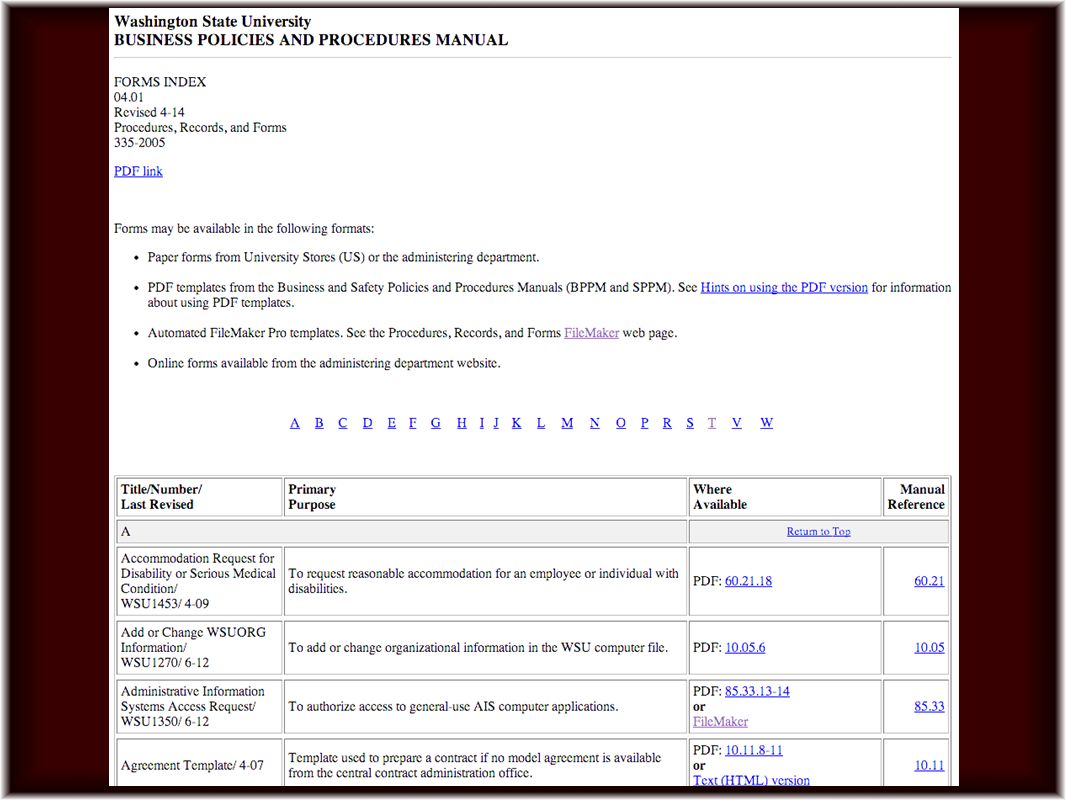Screen dimensions: 1066x800
Task: Click the 'Primary Purpose' column header
Action: [x=485, y=497]
